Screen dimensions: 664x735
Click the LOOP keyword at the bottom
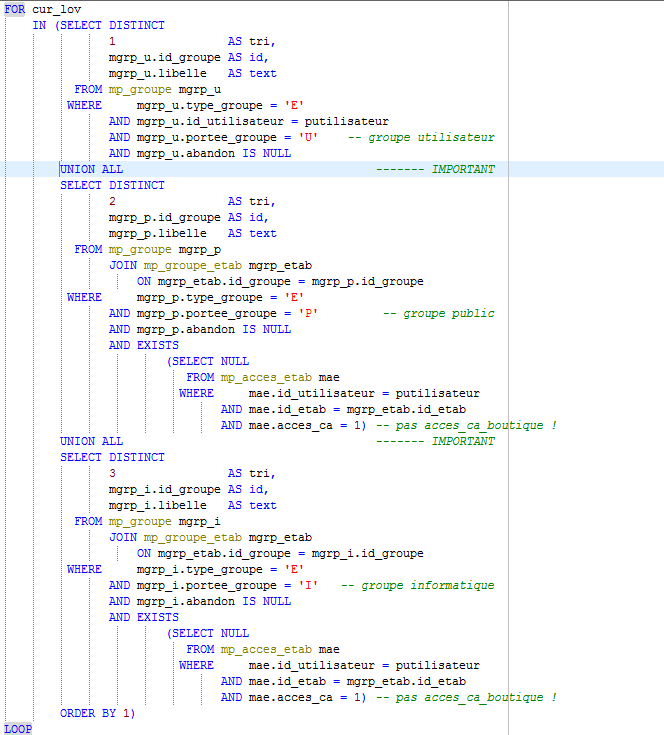tap(18, 729)
